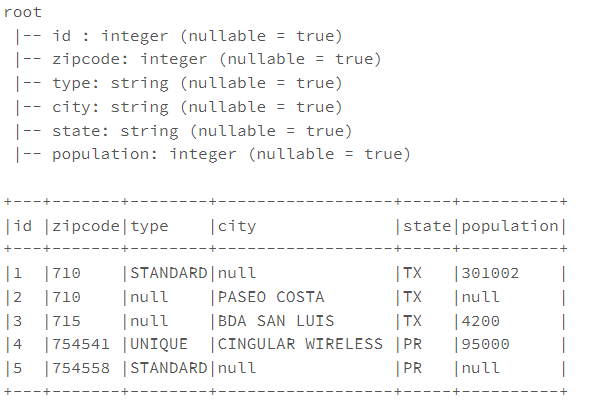Select the 'id : integer' schema line
The image size is (590, 410).
click(x=178, y=36)
